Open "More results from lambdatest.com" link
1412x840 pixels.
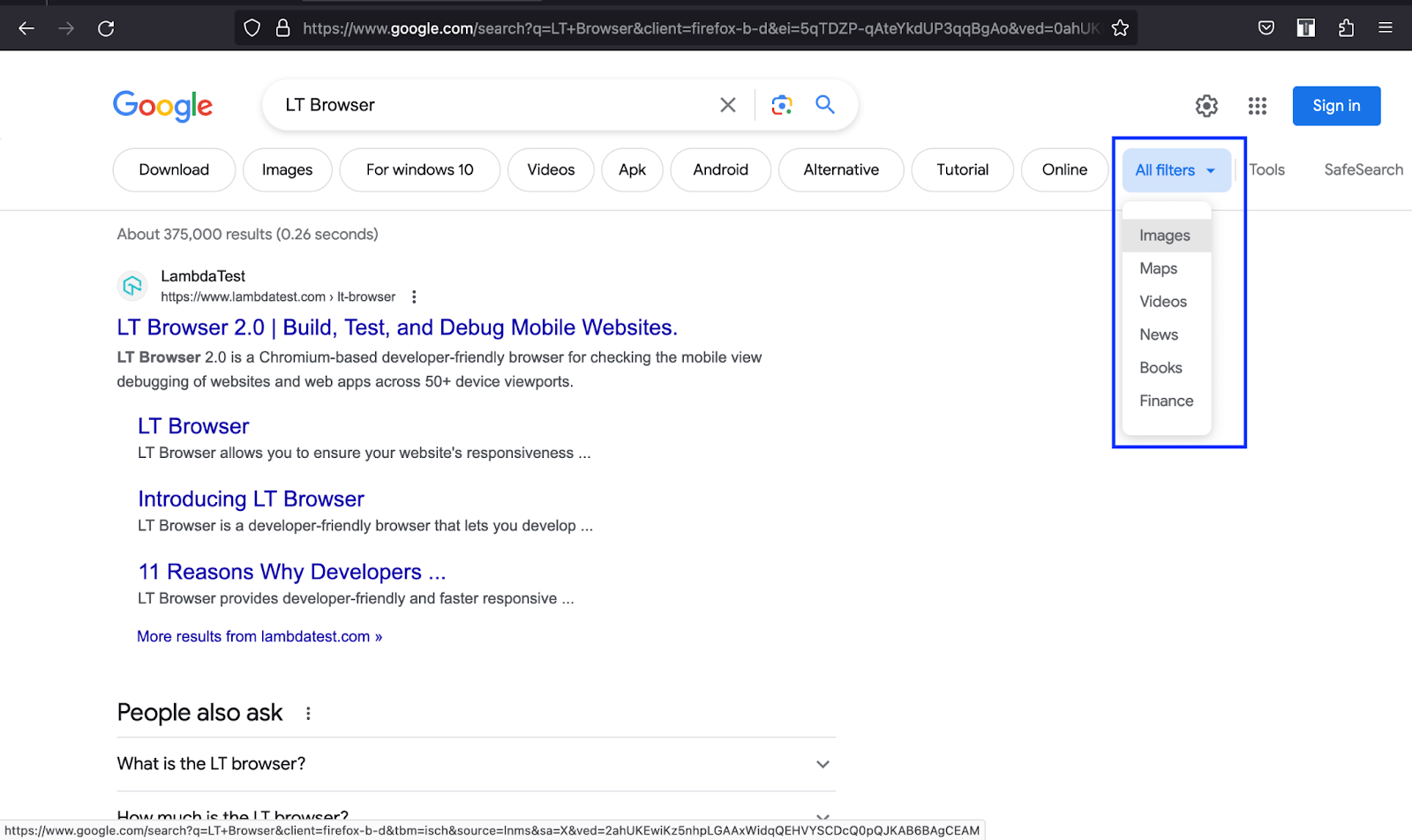coord(259,635)
